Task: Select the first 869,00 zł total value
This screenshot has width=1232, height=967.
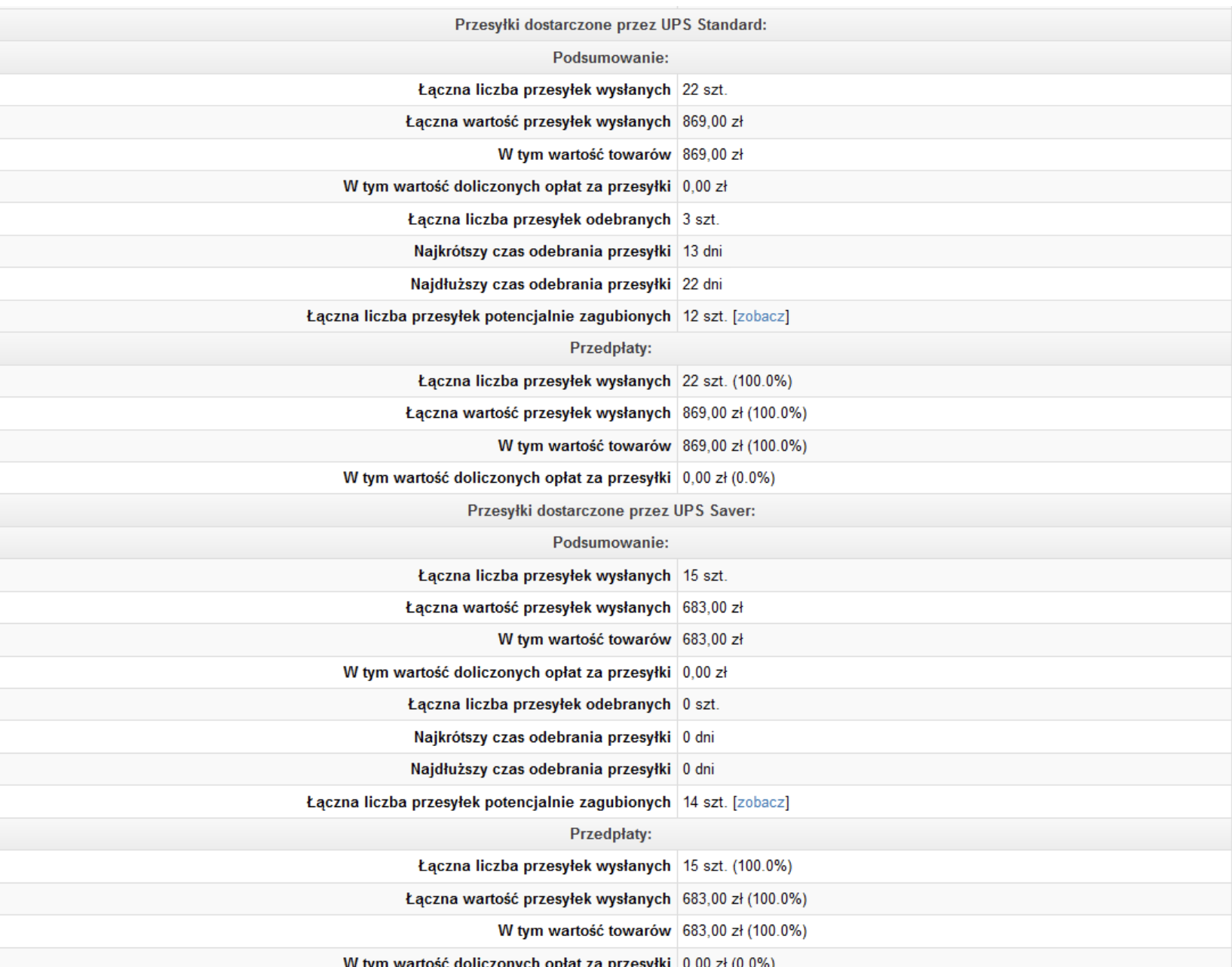Action: (x=713, y=121)
